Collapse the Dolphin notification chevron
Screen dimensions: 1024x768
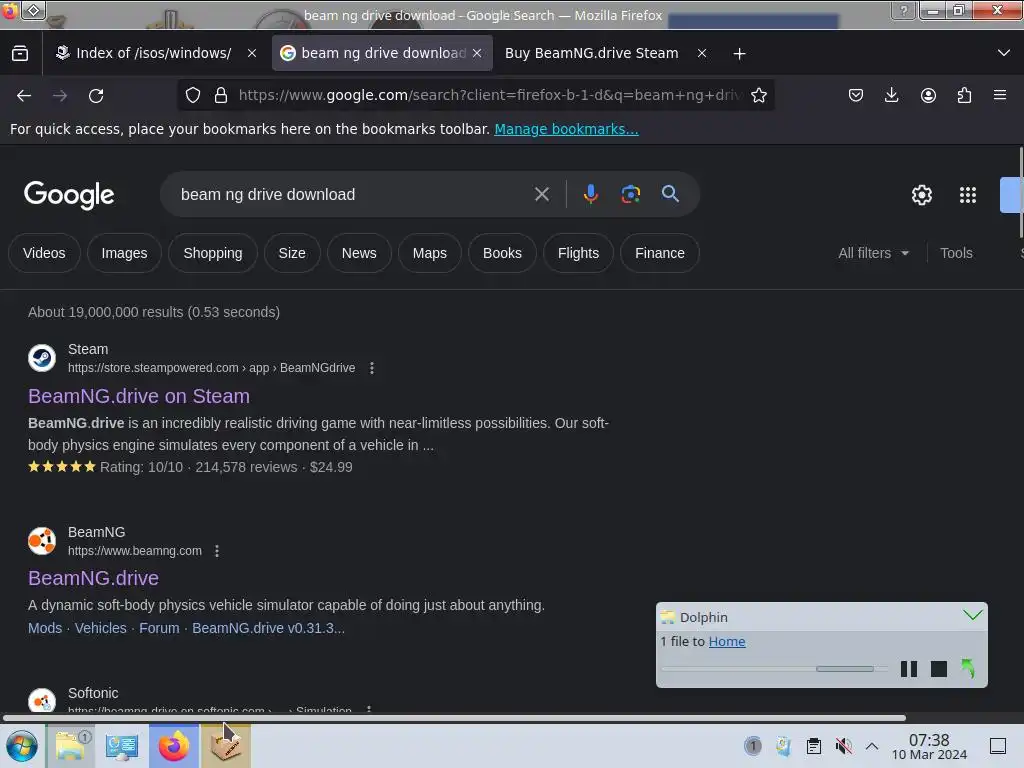[x=972, y=615]
